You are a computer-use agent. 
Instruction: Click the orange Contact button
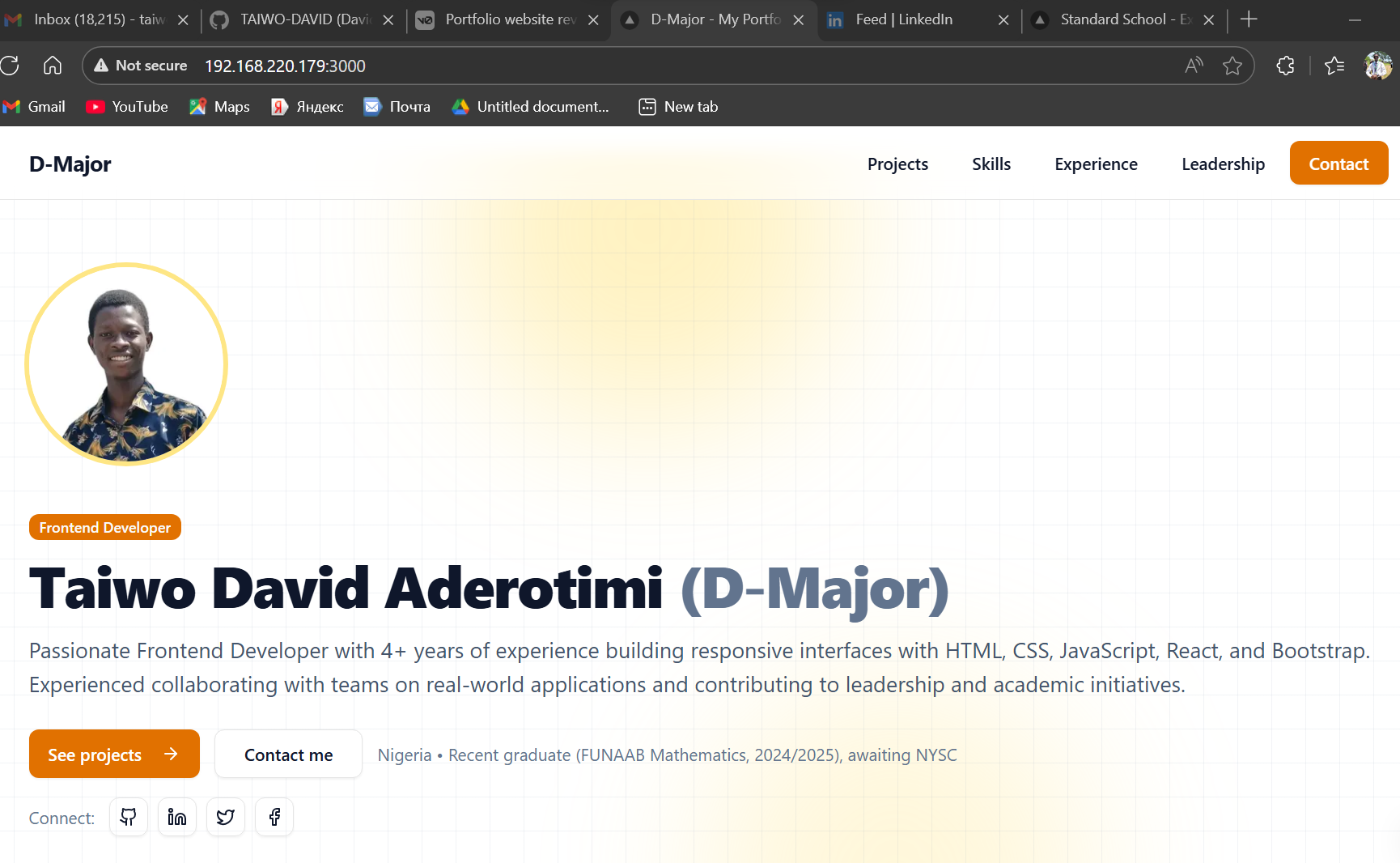coord(1338,163)
